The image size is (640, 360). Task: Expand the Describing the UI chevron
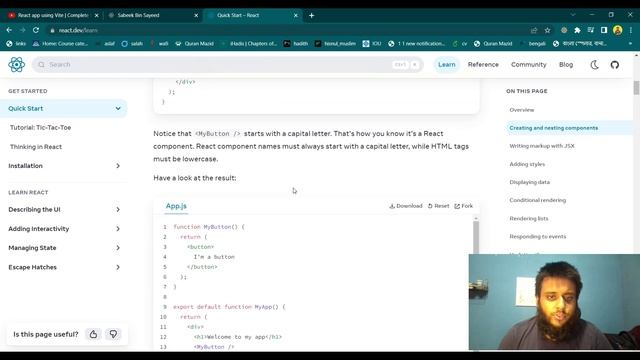click(x=118, y=209)
